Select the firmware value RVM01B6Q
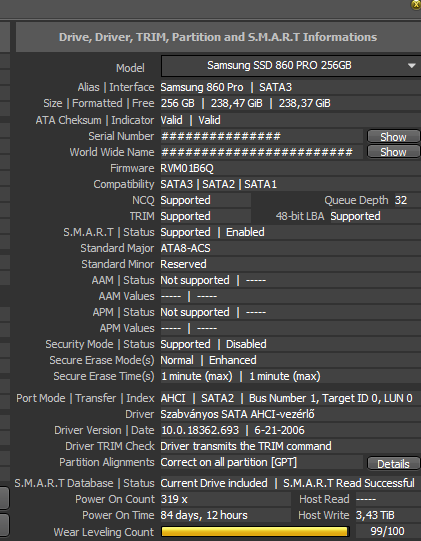The image size is (421, 541). 187,168
